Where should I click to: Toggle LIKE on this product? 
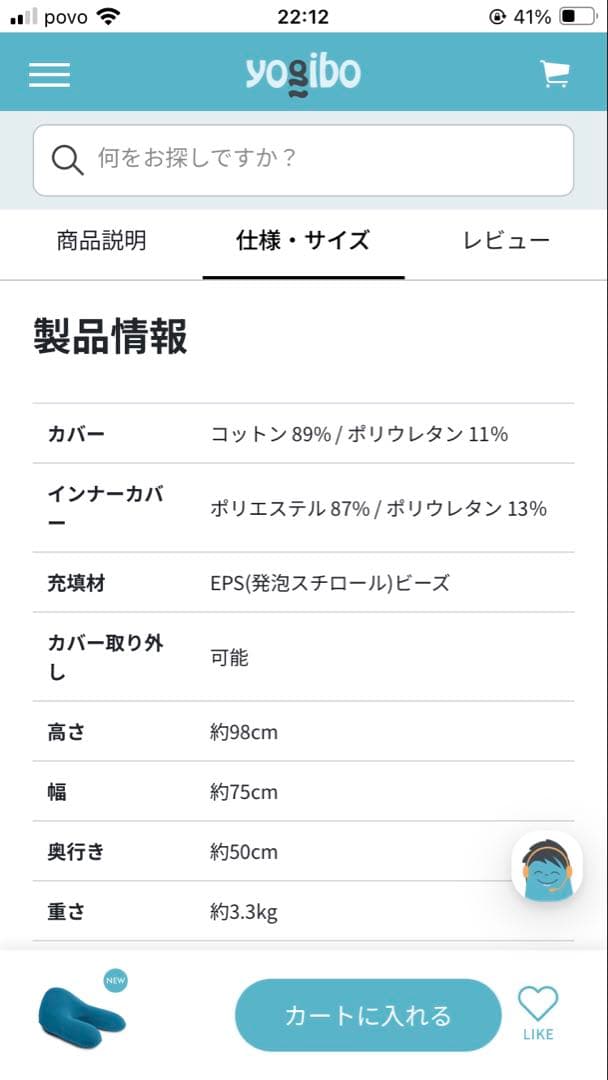click(538, 1011)
